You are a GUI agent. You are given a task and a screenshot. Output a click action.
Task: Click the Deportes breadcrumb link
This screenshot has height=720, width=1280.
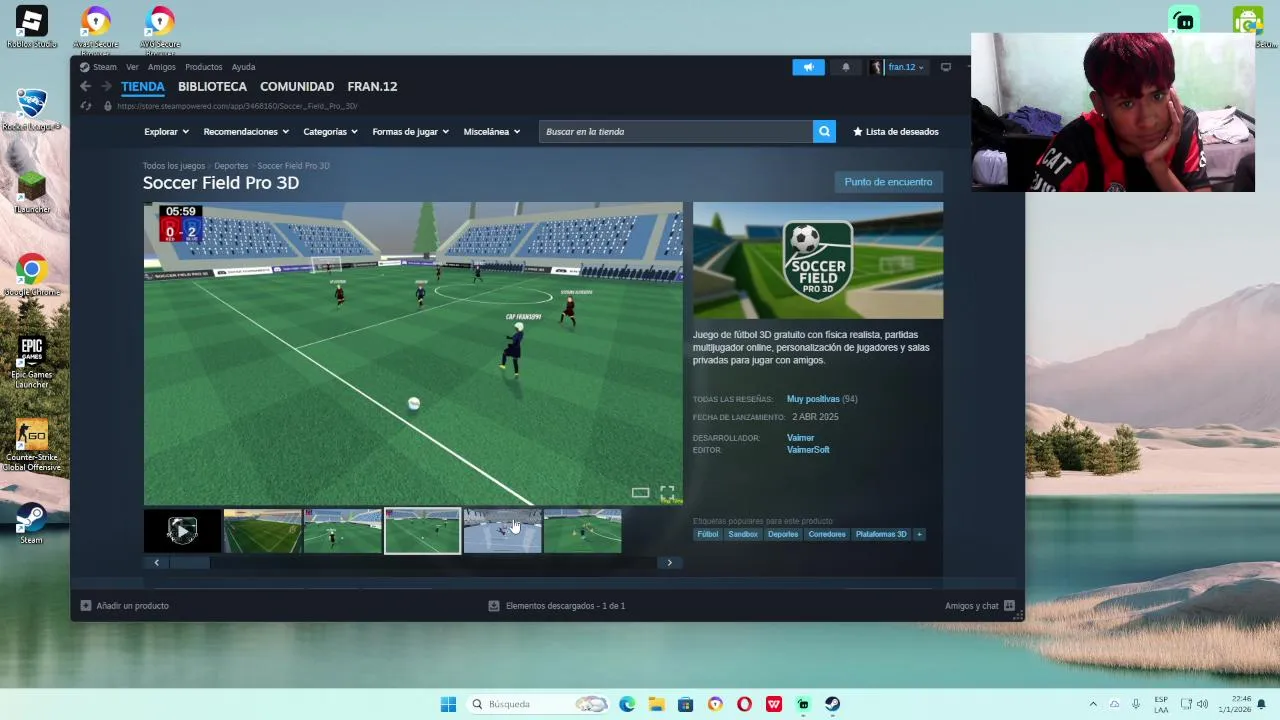231,166
